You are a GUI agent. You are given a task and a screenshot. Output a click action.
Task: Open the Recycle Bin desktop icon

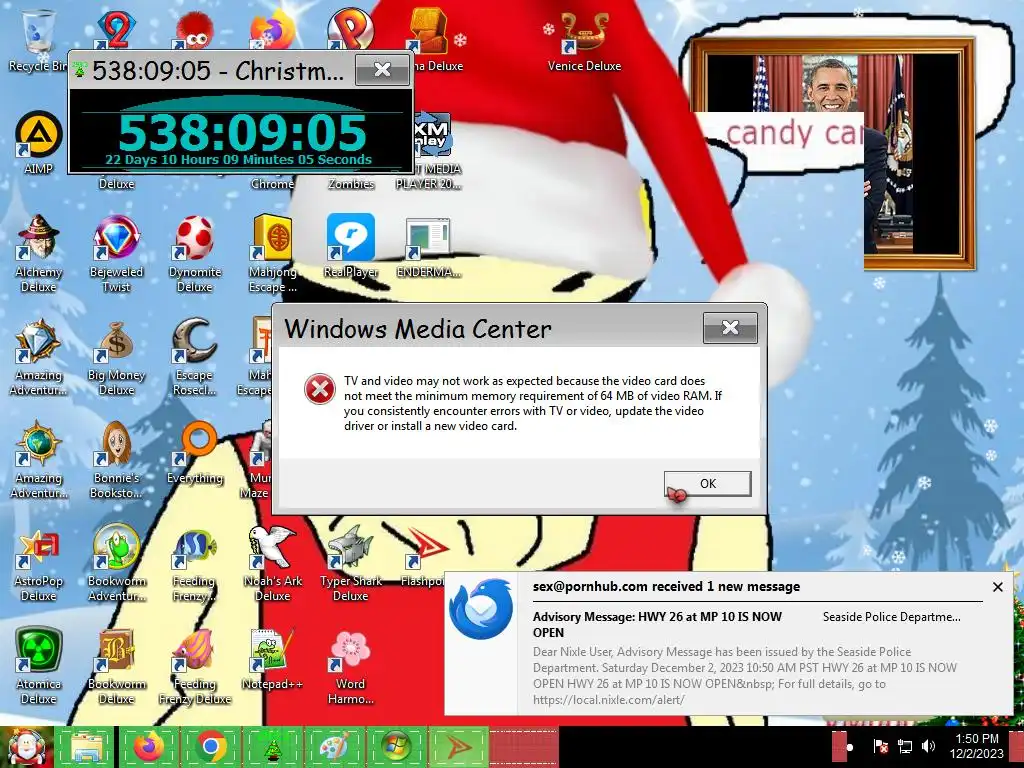(38, 39)
